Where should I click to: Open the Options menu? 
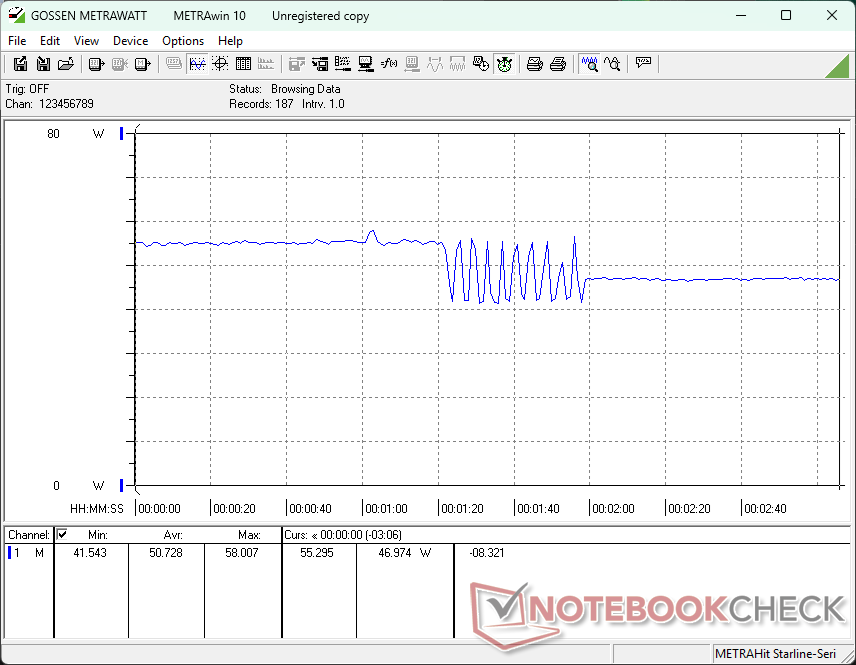tap(183, 41)
